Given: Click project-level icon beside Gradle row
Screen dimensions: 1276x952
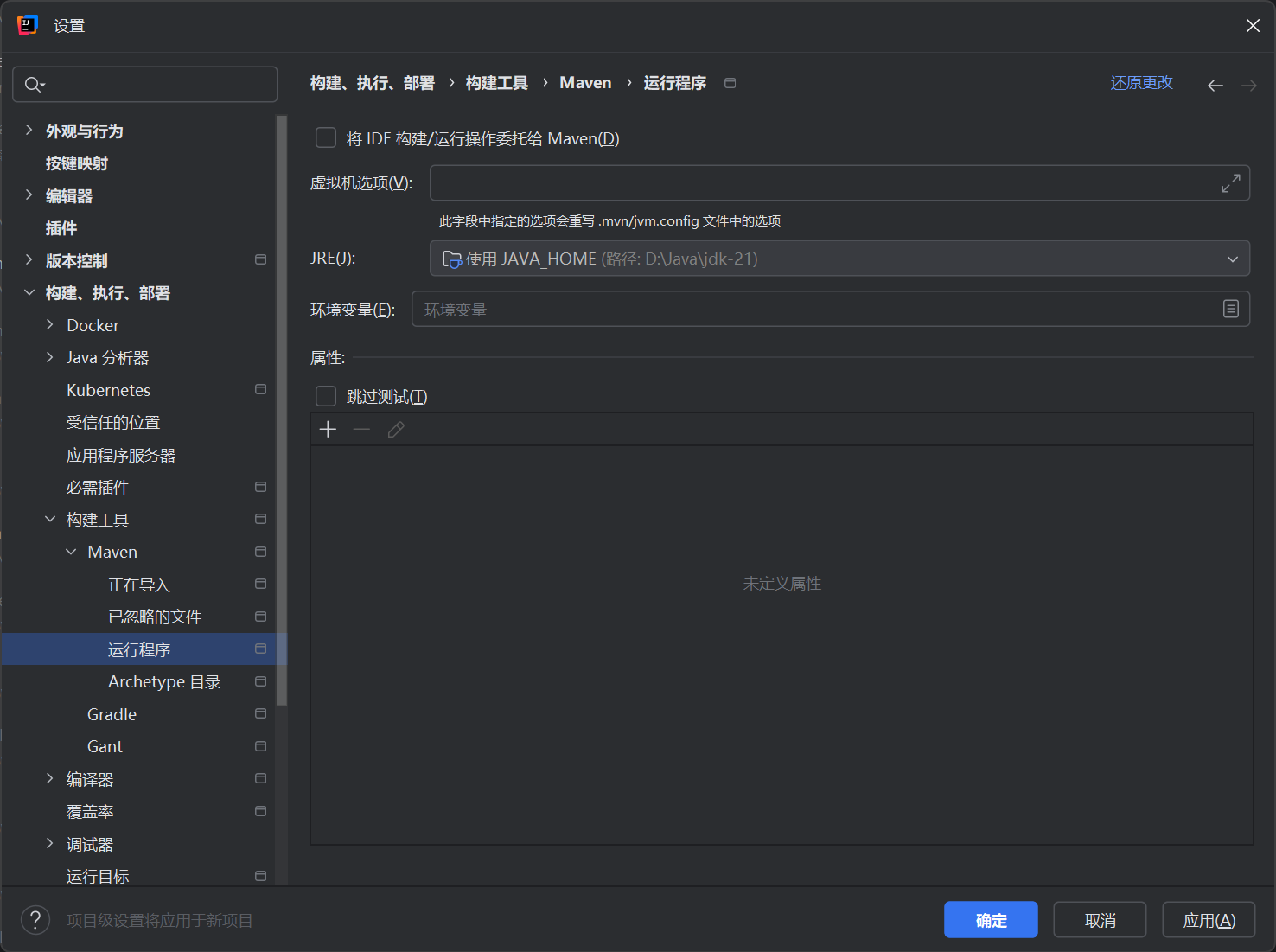Looking at the screenshot, I should (260, 713).
